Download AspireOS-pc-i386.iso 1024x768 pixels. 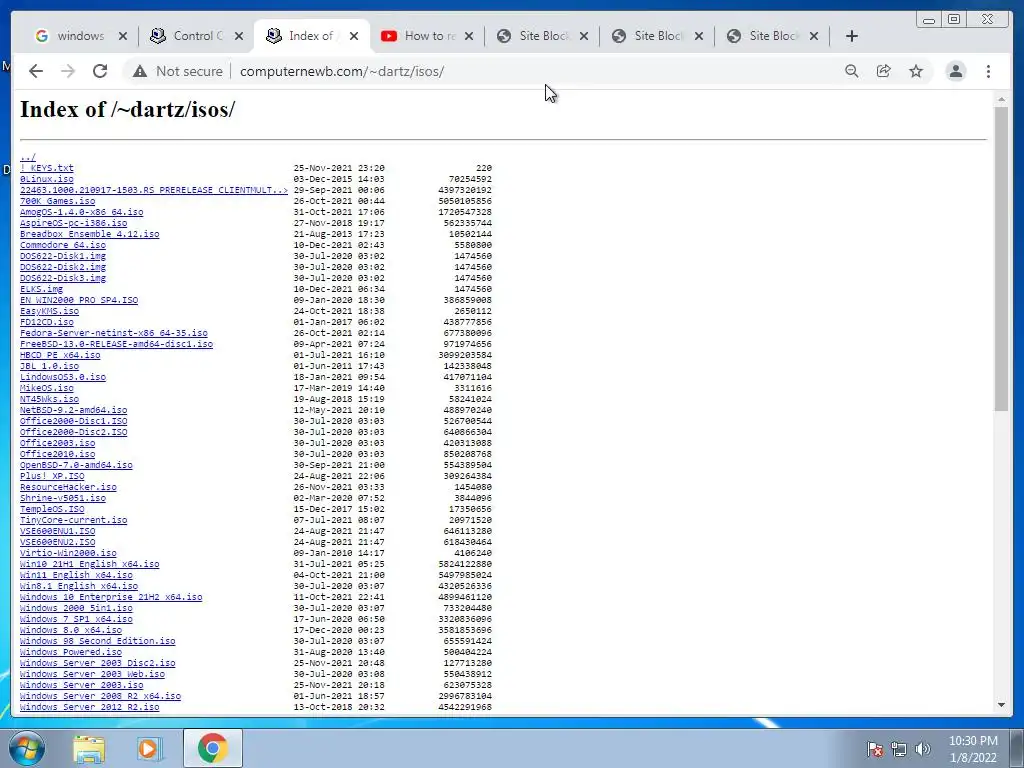point(73,223)
